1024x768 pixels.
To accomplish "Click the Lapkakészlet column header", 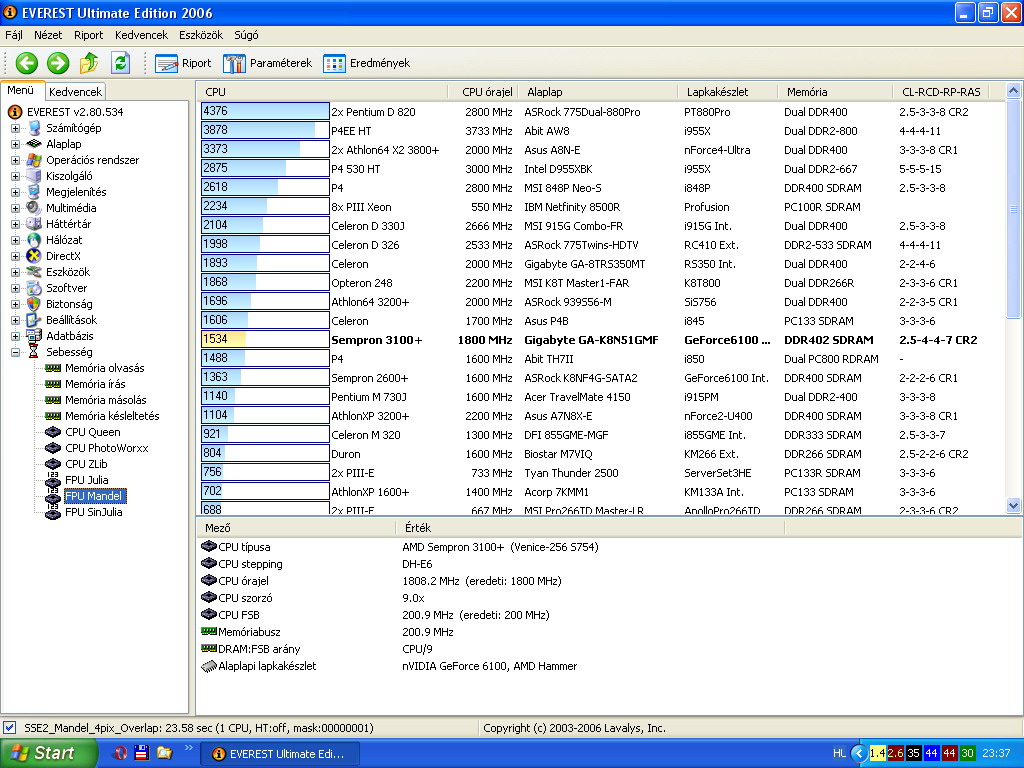I will pos(728,92).
